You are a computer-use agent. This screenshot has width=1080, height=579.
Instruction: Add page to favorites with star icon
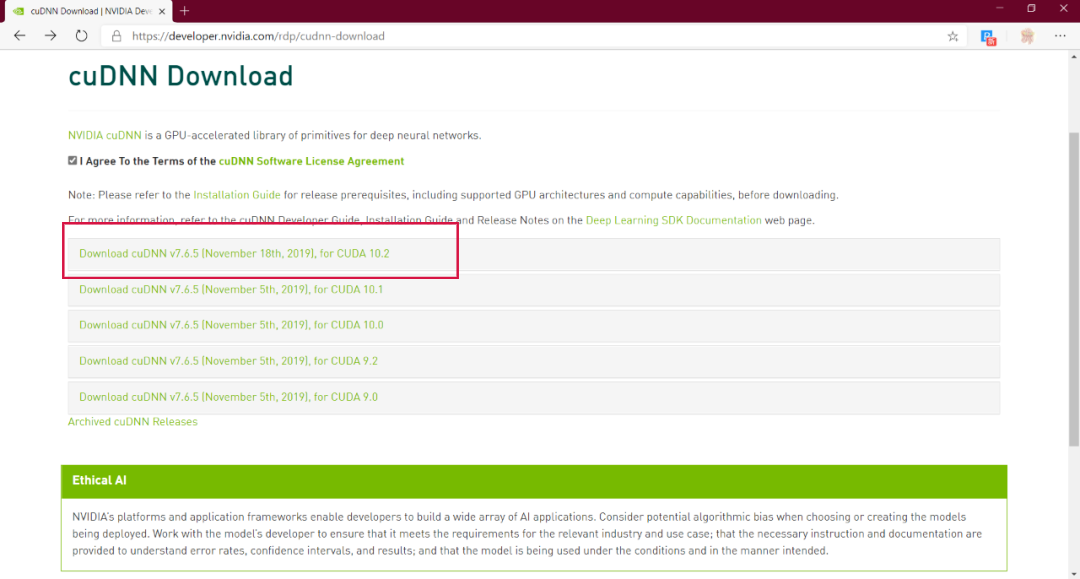tap(953, 36)
